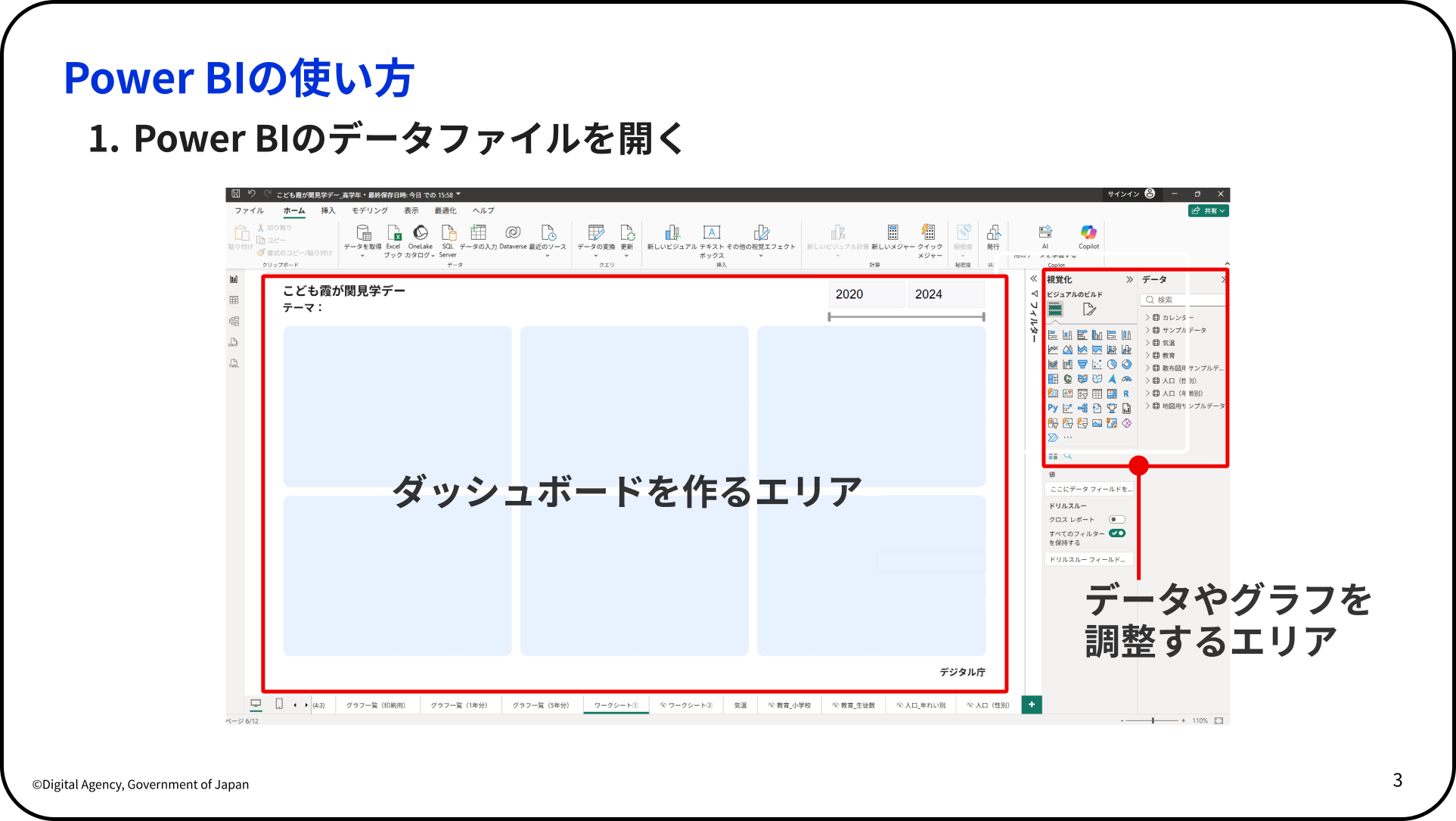This screenshot has width=1456, height=821.
Task: Click the sign-in account avatar
Action: point(1150,194)
